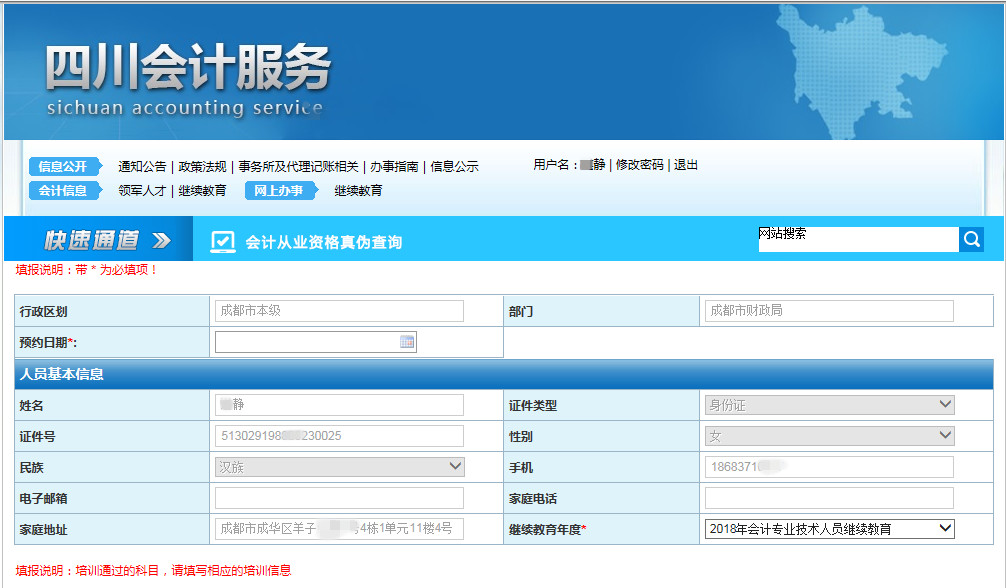
Task: Open the calendar picker for 预约日期
Action: tap(405, 342)
